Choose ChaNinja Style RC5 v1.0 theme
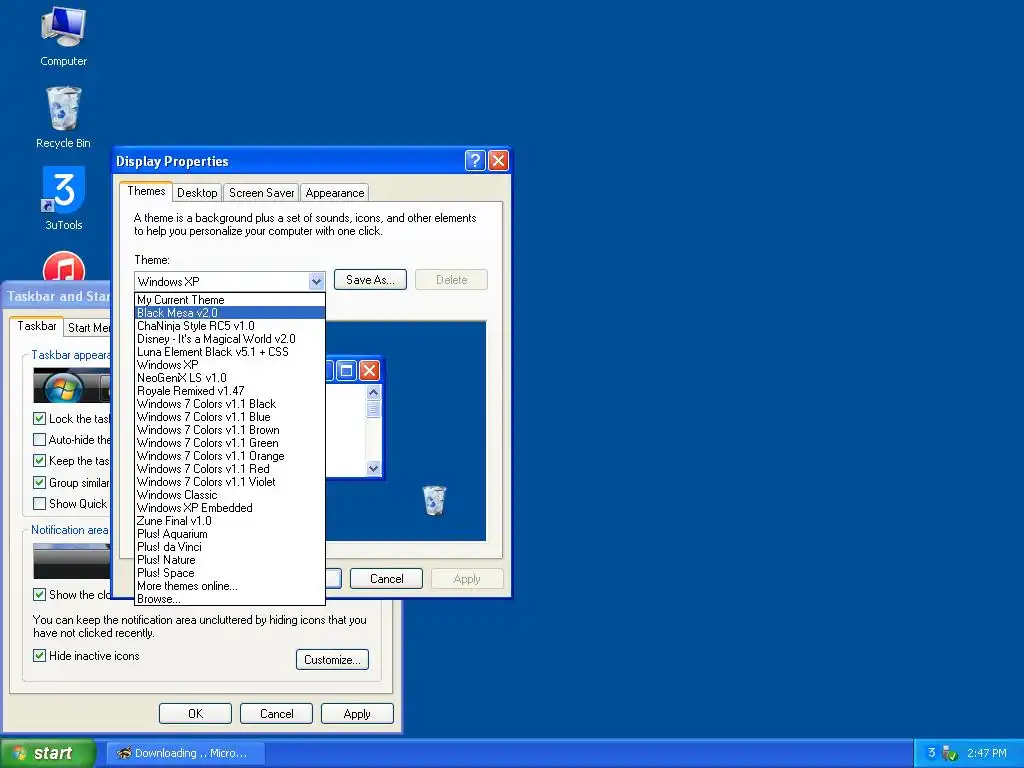 pyautogui.click(x=230, y=326)
